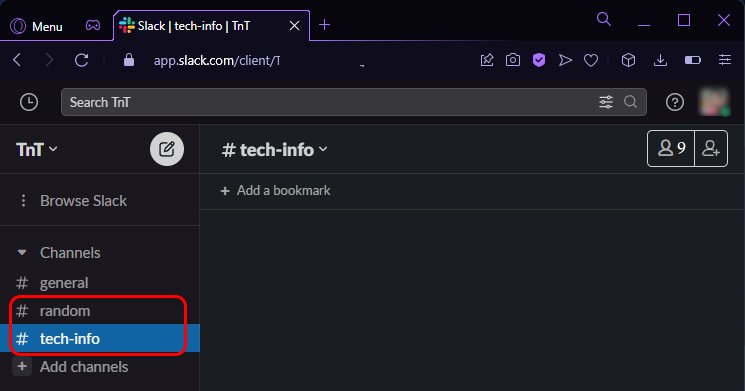745x391 pixels.
Task: Open the Slack history clock icon
Action: coord(29,102)
